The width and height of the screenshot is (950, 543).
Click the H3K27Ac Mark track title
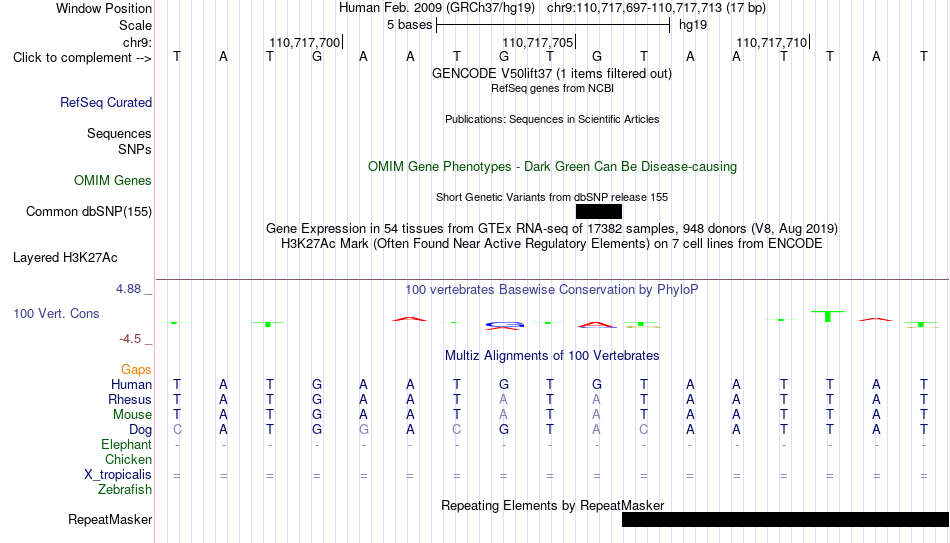point(552,244)
